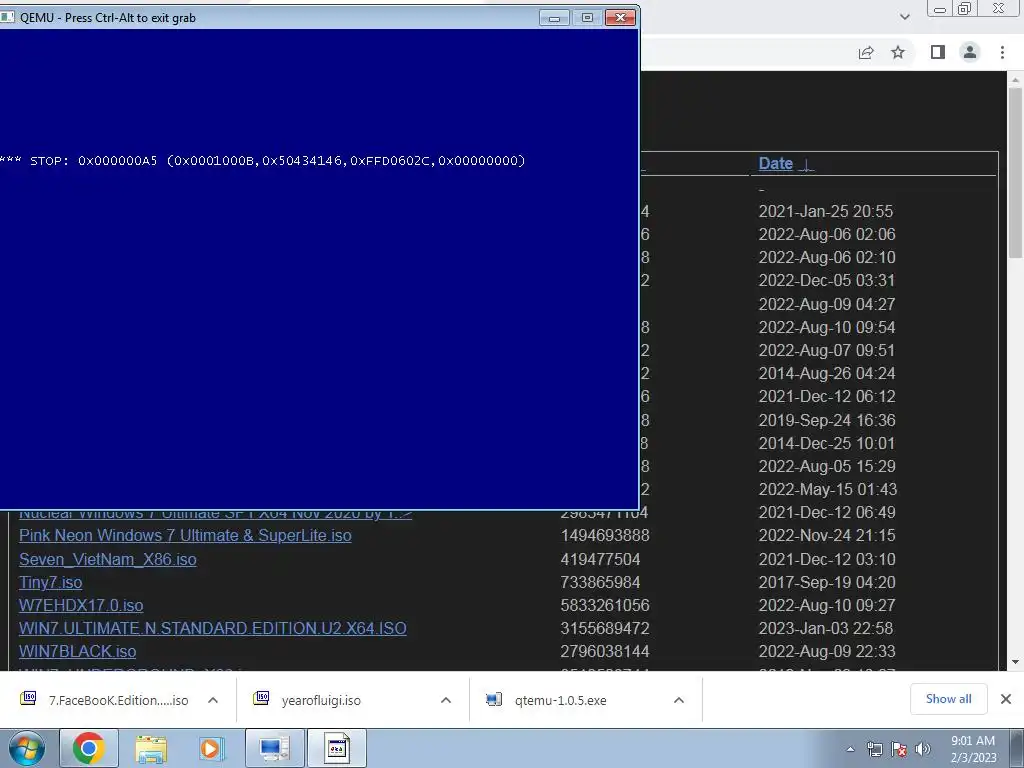Close the downloads bar

coord(1006,699)
